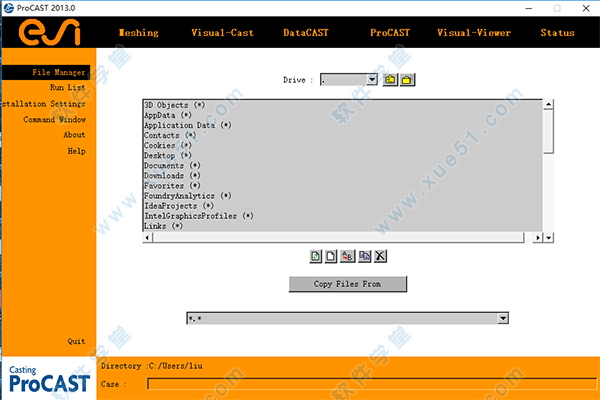
Task: Click the refresh file list icon
Action: pos(315,256)
